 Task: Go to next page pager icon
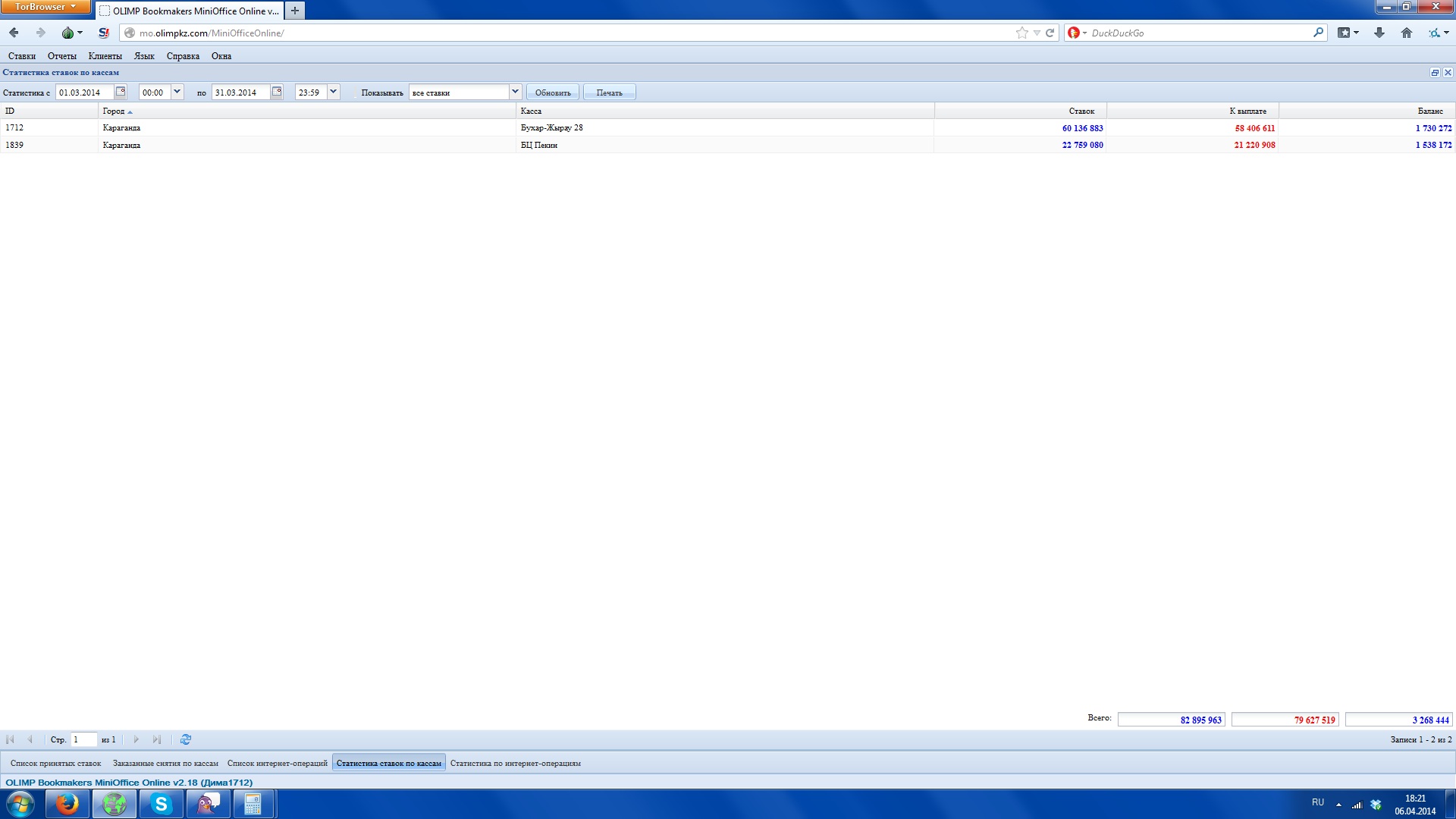[x=136, y=739]
